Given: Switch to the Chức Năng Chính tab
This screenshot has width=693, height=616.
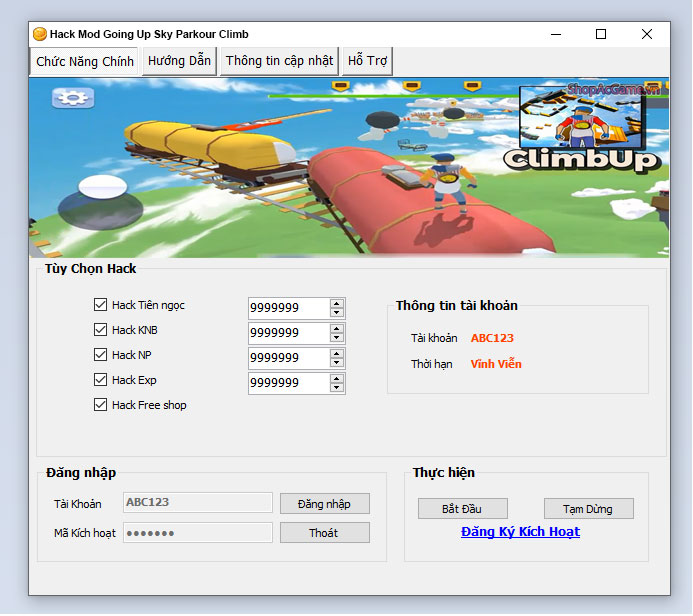Looking at the screenshot, I should coord(85,61).
